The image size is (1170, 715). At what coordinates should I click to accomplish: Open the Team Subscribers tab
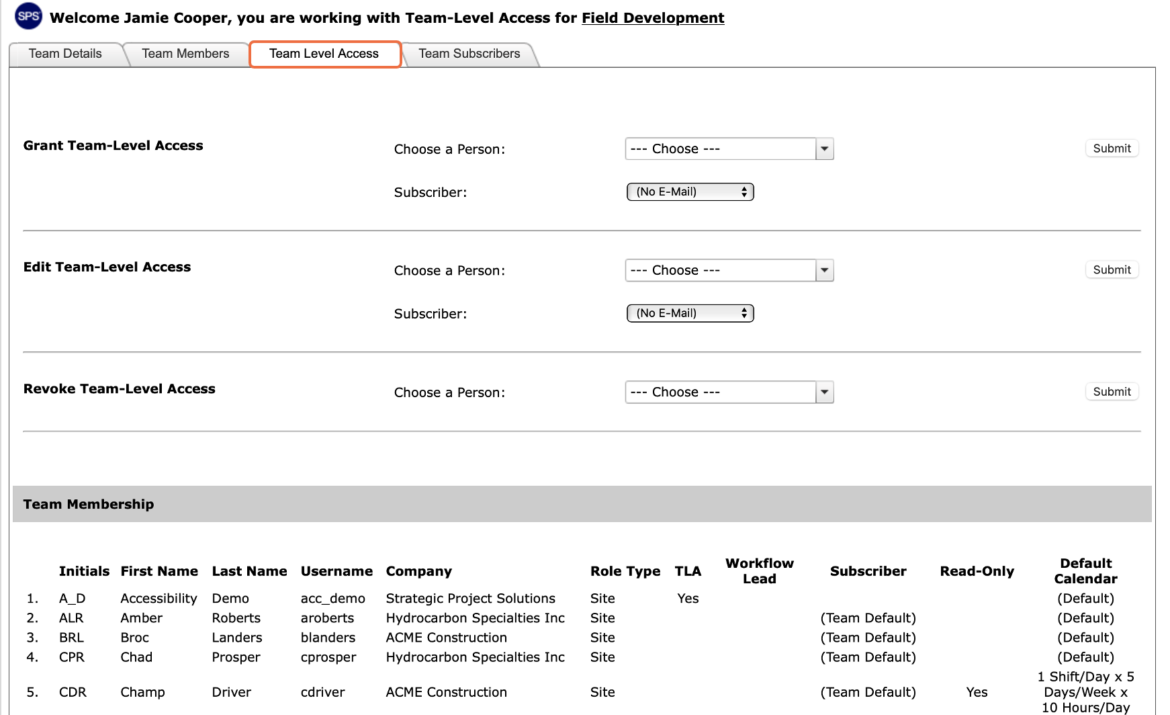click(x=469, y=54)
